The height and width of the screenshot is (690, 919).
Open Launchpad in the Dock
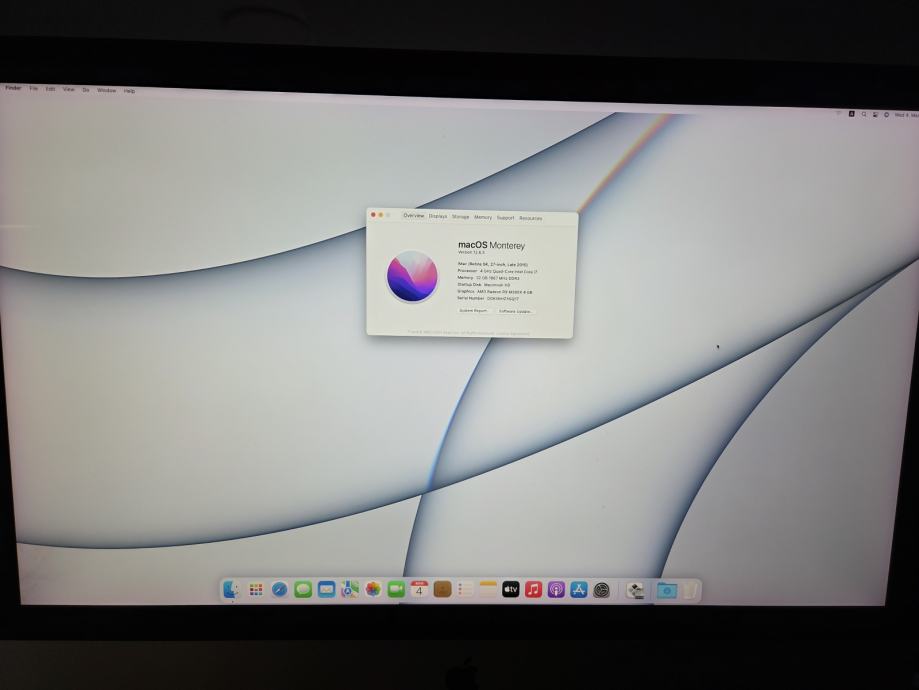point(256,589)
